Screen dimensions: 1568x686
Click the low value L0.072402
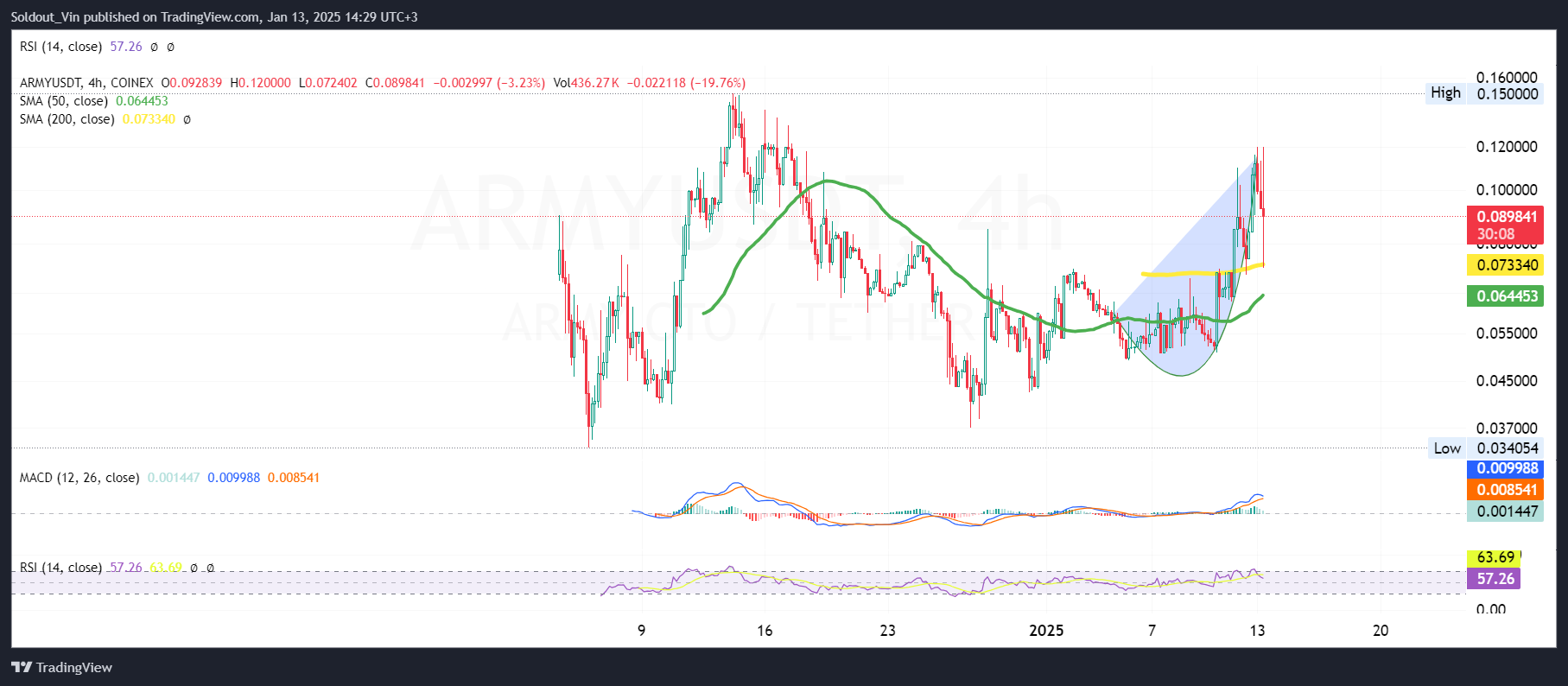pos(328,83)
